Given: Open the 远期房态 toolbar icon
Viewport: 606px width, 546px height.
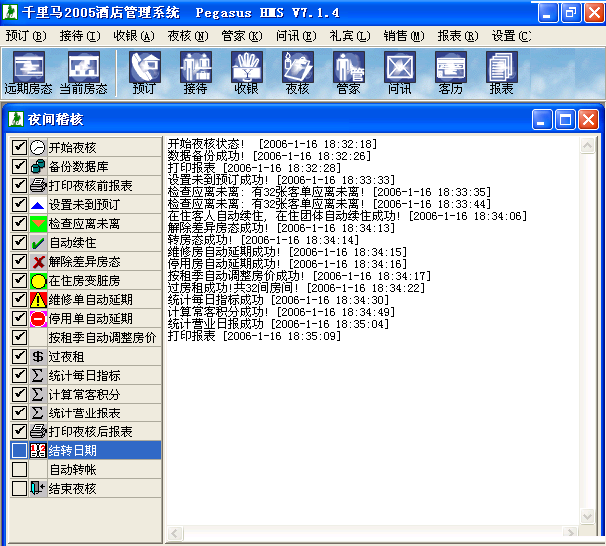Looking at the screenshot, I should pyautogui.click(x=29, y=73).
